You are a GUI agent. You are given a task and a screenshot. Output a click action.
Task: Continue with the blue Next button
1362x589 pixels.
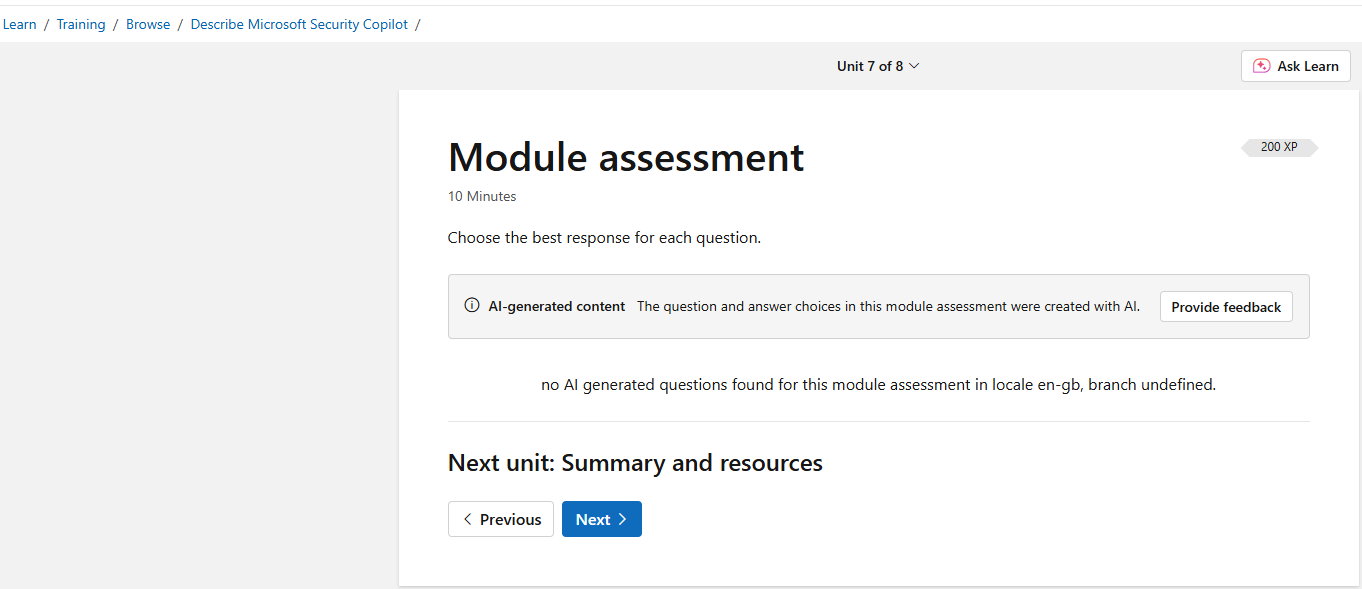[602, 519]
